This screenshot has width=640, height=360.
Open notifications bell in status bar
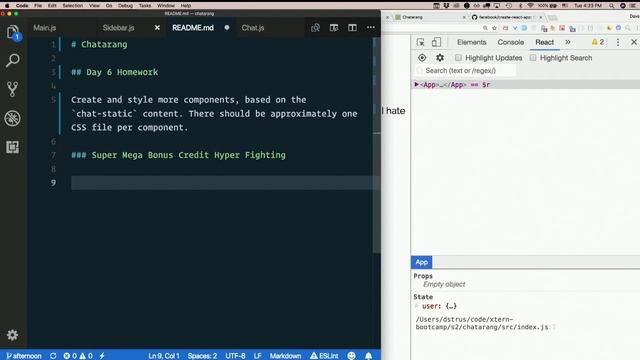[369, 356]
